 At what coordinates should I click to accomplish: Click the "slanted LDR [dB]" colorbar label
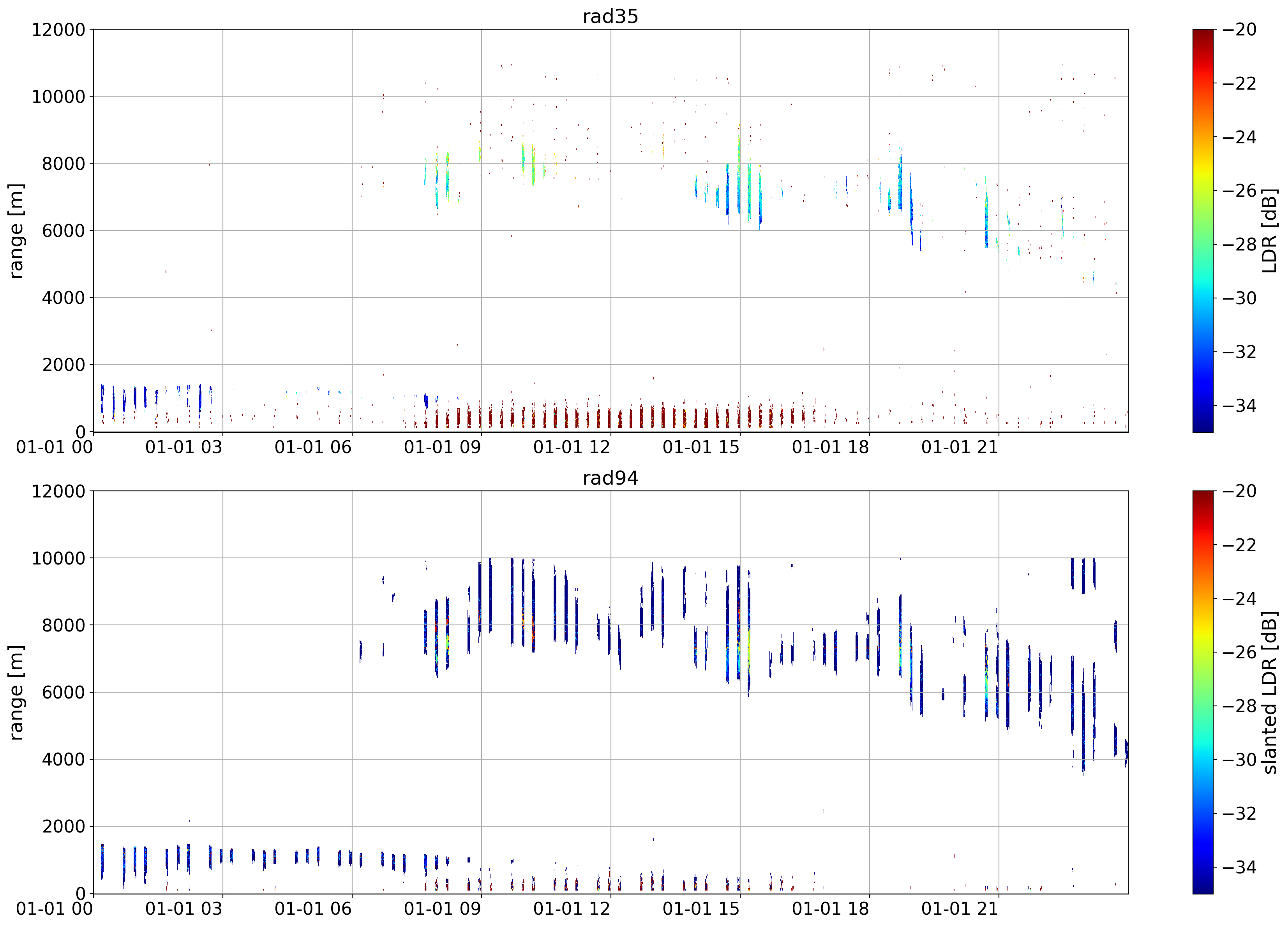(1270, 693)
